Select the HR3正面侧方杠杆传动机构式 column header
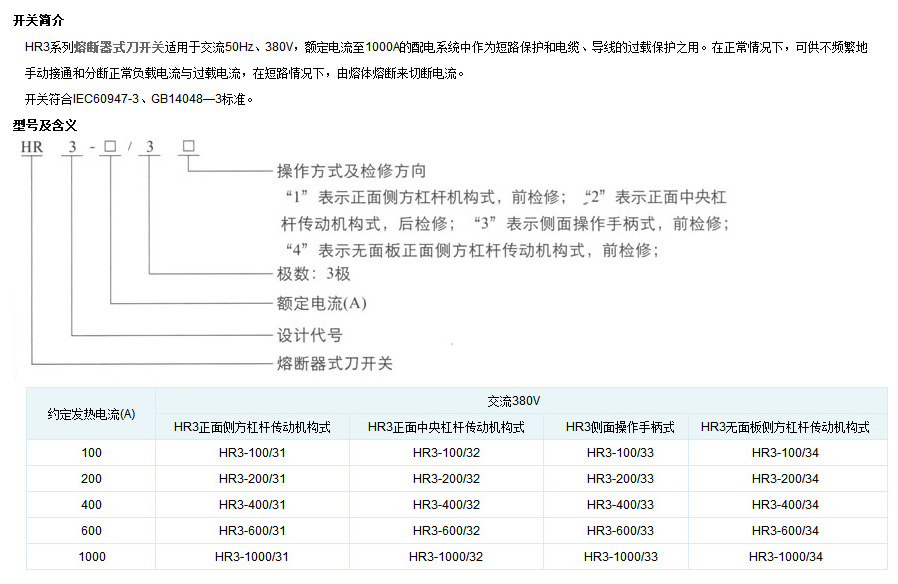Screen dimensions: 898x584 pyautogui.click(x=252, y=427)
